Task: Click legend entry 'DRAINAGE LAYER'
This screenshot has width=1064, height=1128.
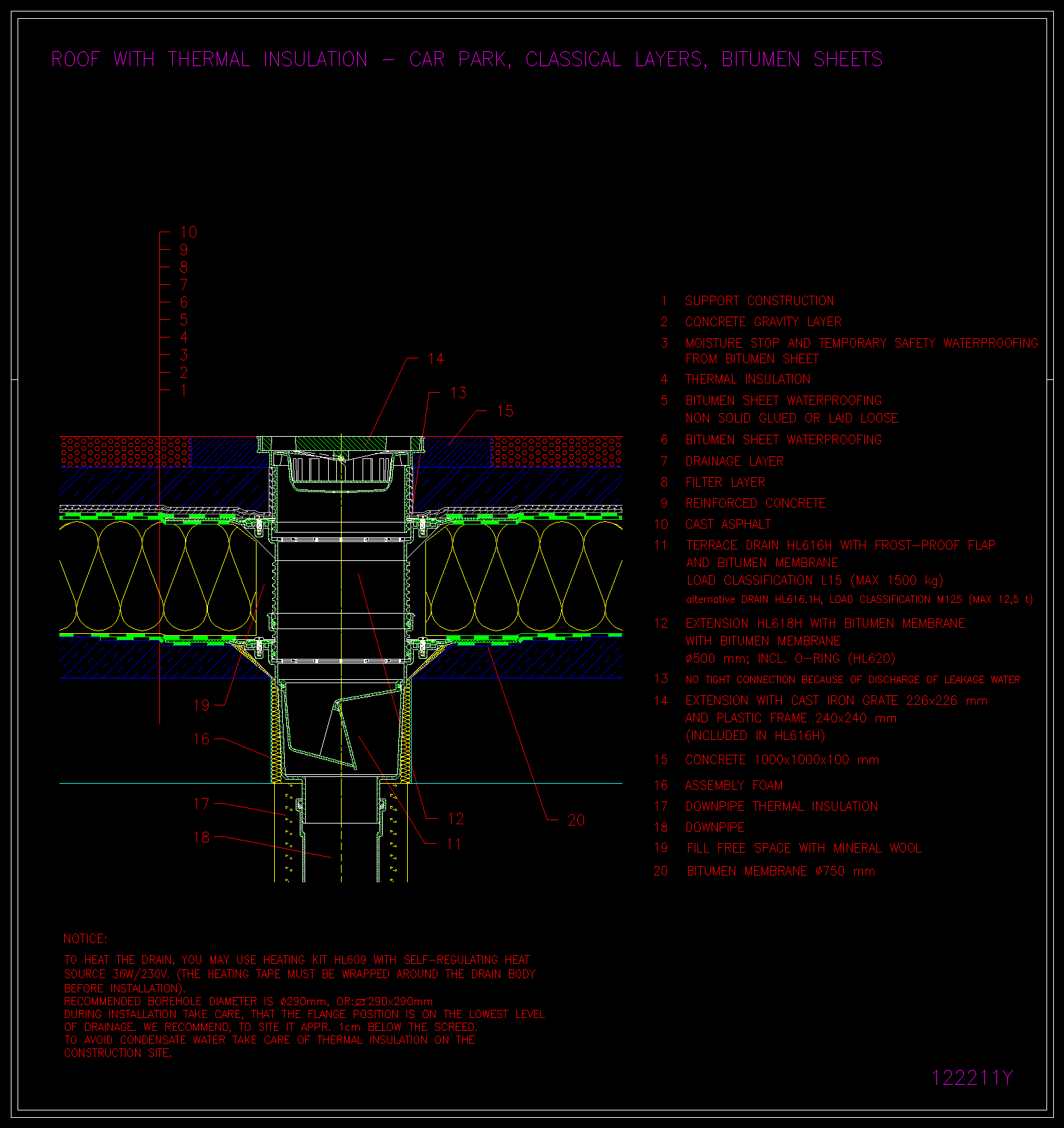Action: click(x=735, y=462)
